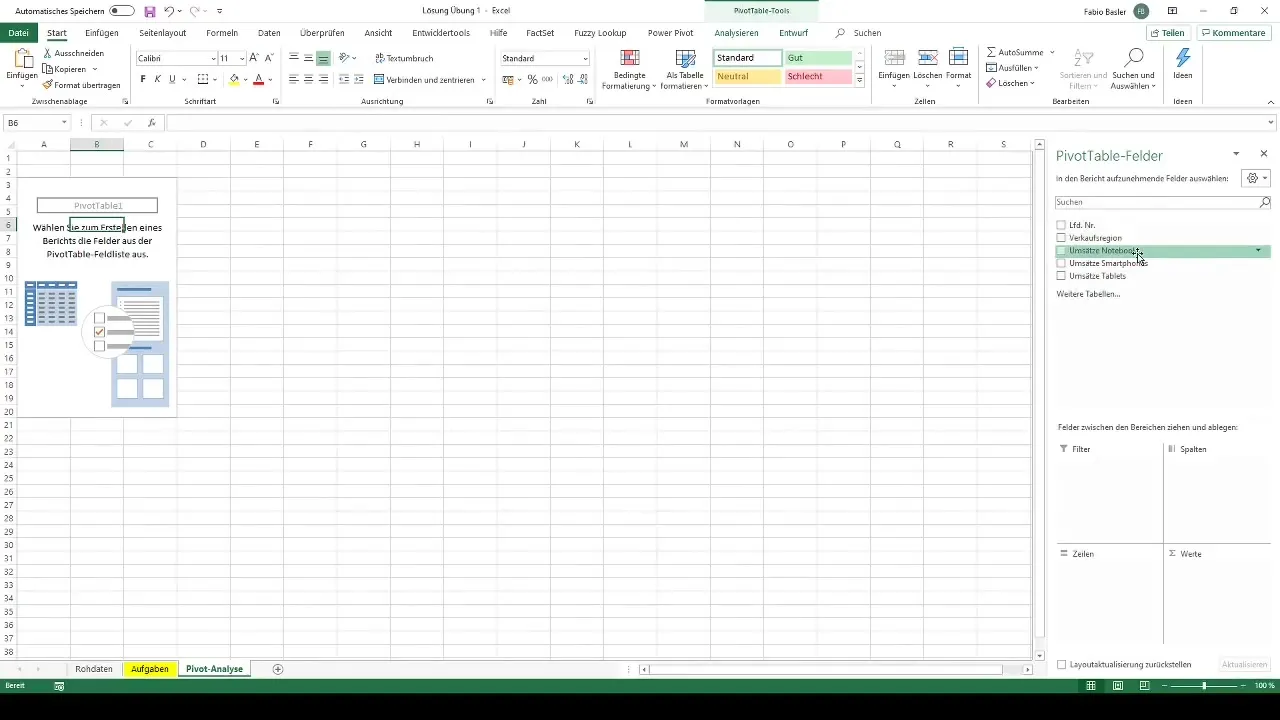
Task: Check the Lfd. Nr. field
Action: 1061,225
